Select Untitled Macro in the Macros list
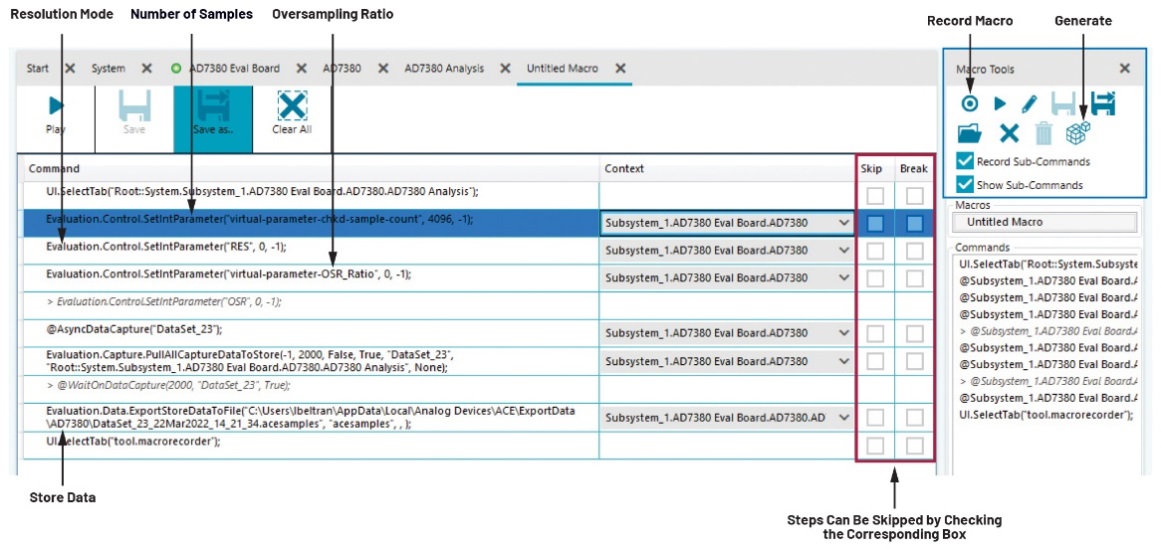Viewport: 1161px width, 550px height. tap(1043, 222)
